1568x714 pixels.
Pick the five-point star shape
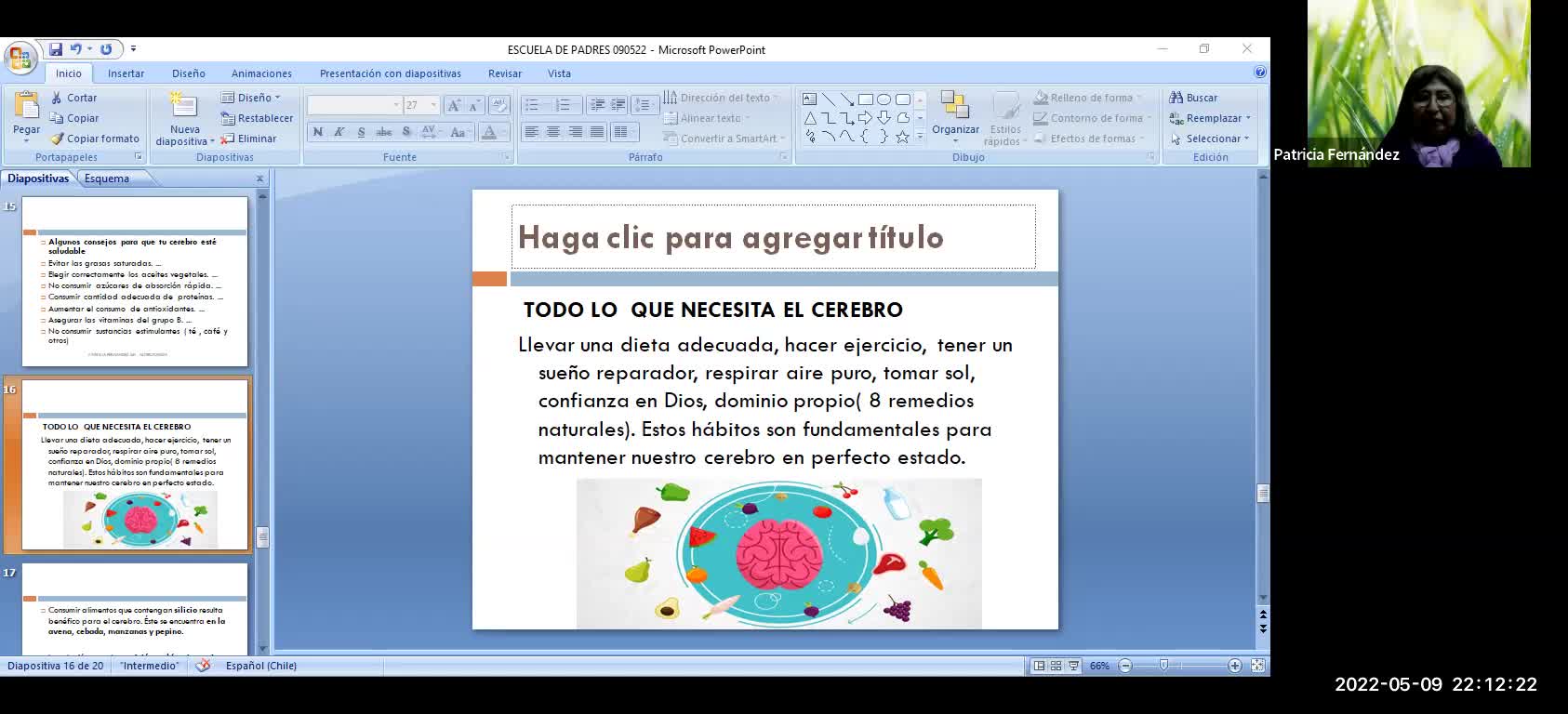[902, 137]
